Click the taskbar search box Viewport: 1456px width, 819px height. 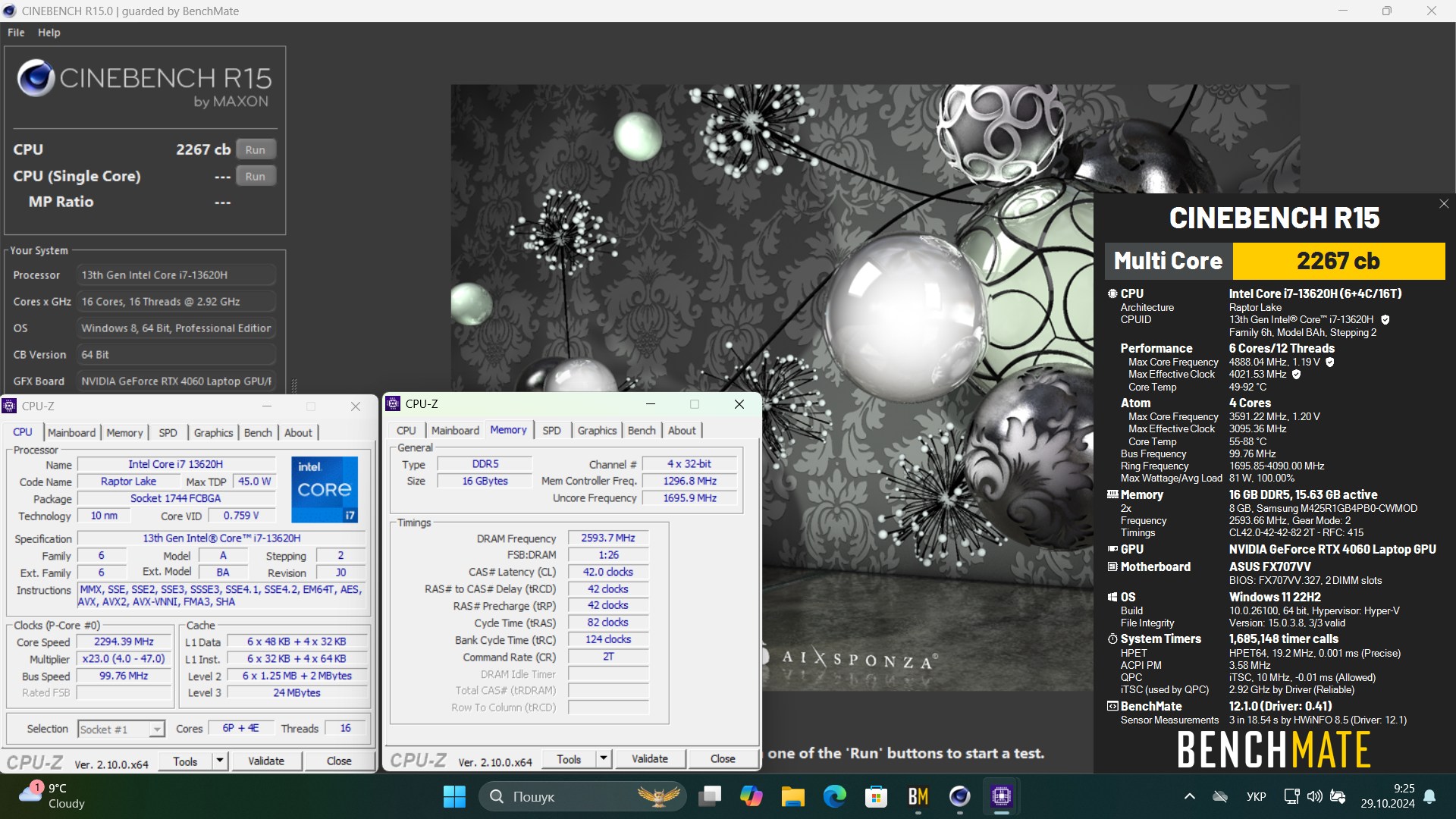click(x=582, y=796)
